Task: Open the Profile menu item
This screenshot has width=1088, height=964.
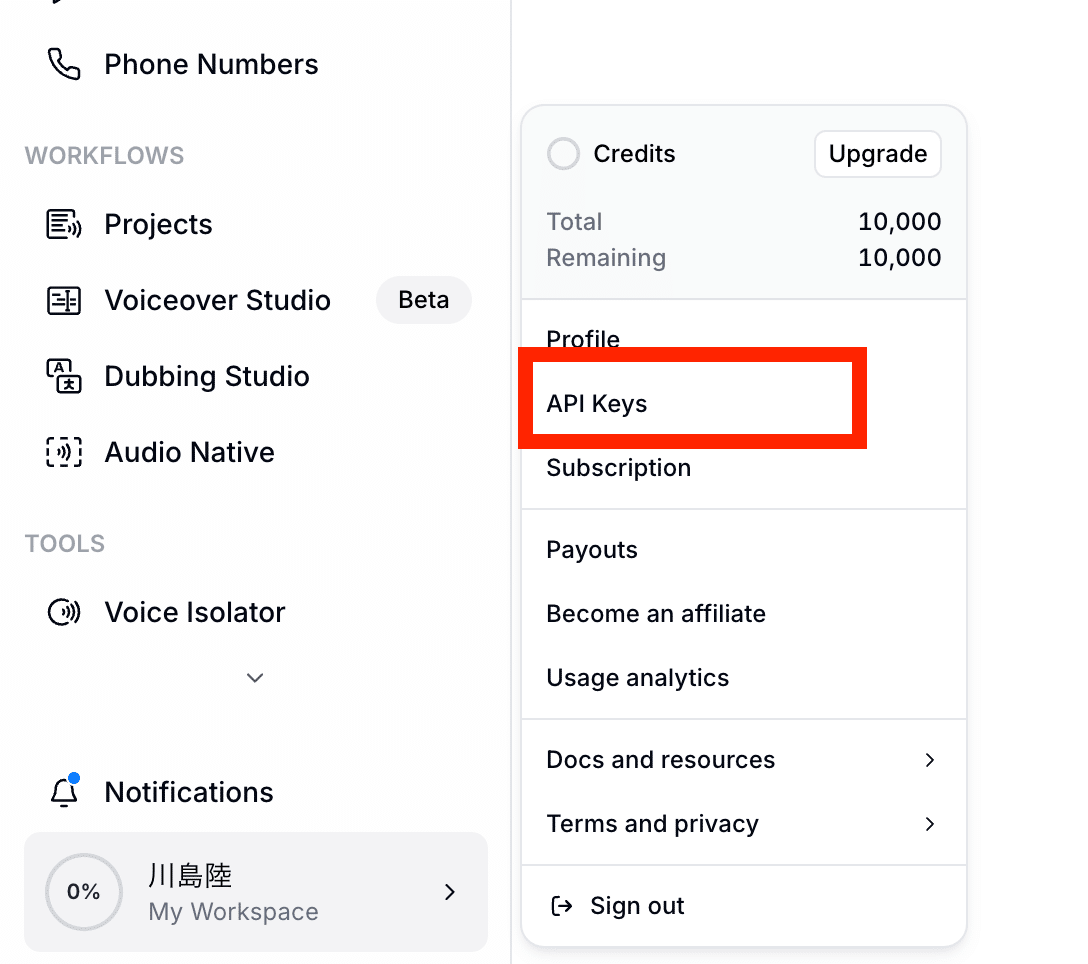Action: point(583,339)
